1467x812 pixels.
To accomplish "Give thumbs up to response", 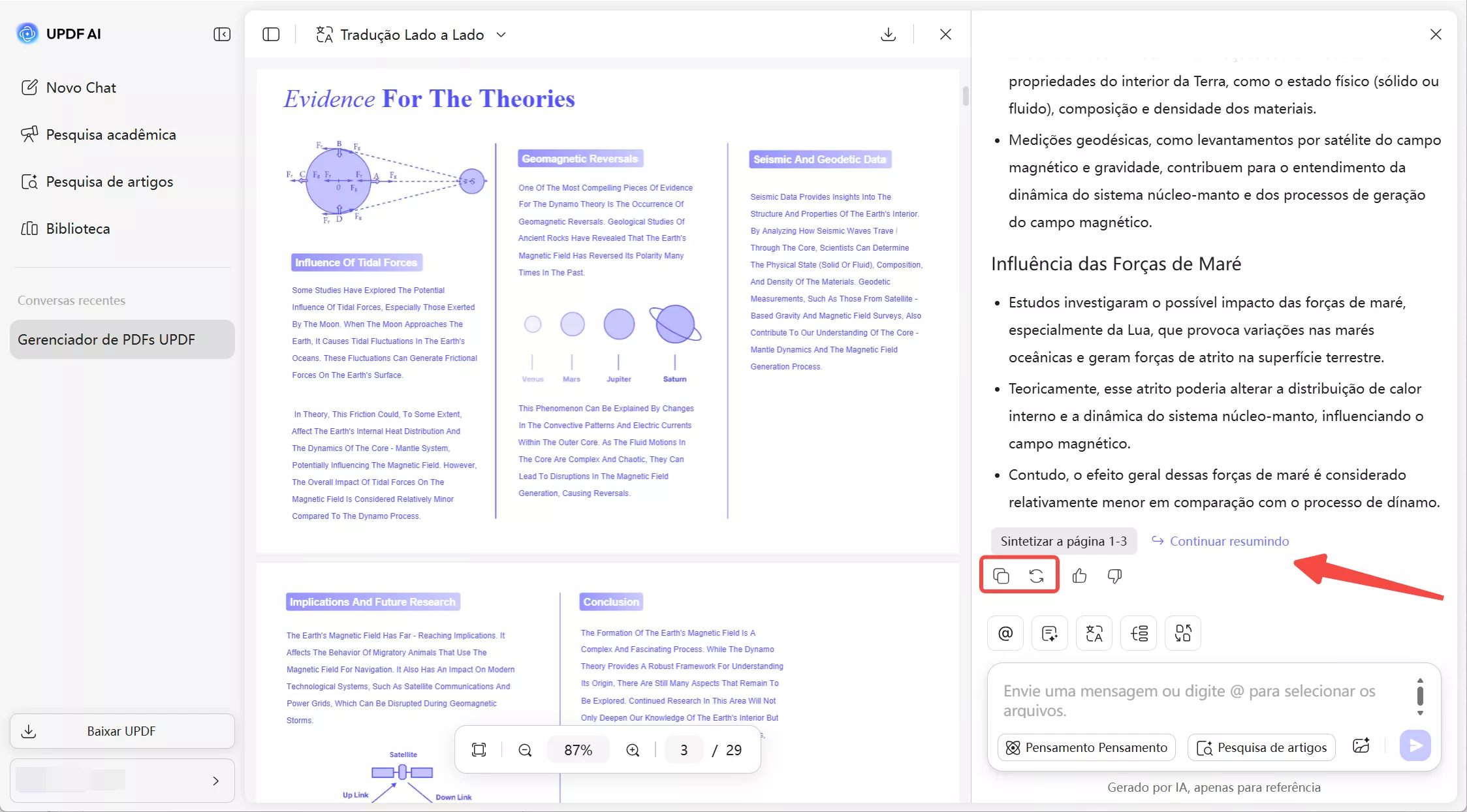I will [1079, 576].
